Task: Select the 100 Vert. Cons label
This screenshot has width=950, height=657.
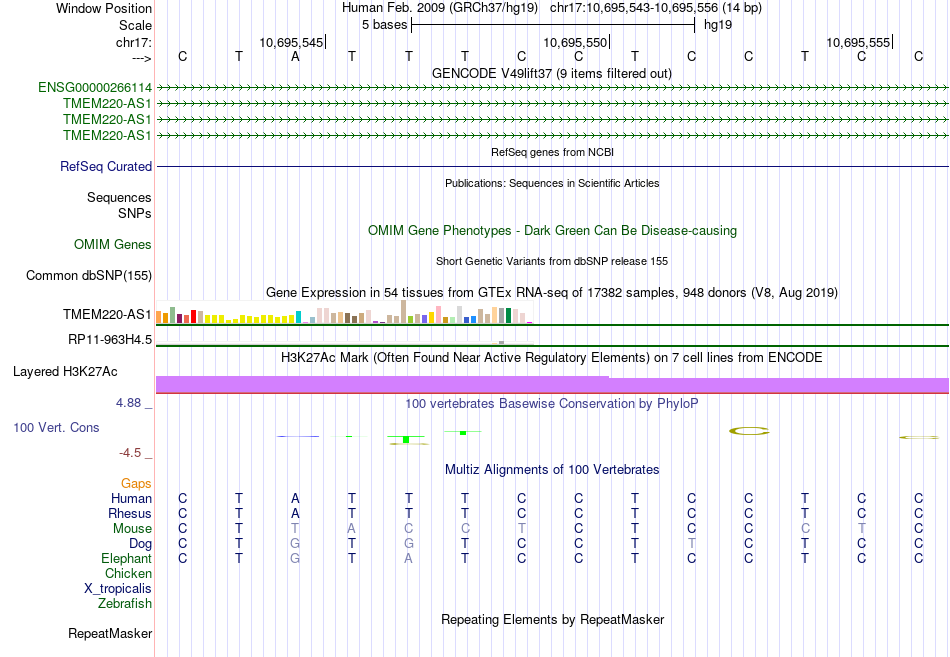Action: click(x=56, y=427)
